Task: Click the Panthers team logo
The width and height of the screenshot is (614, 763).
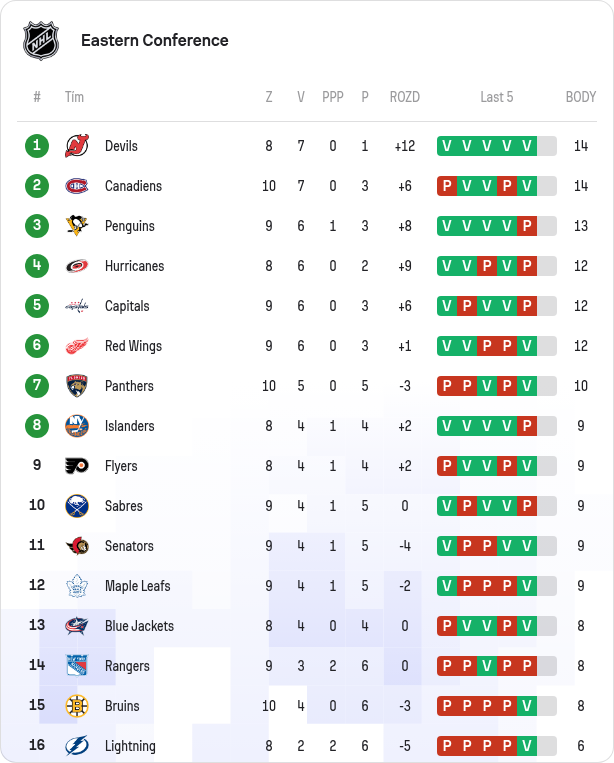Action: coord(77,386)
